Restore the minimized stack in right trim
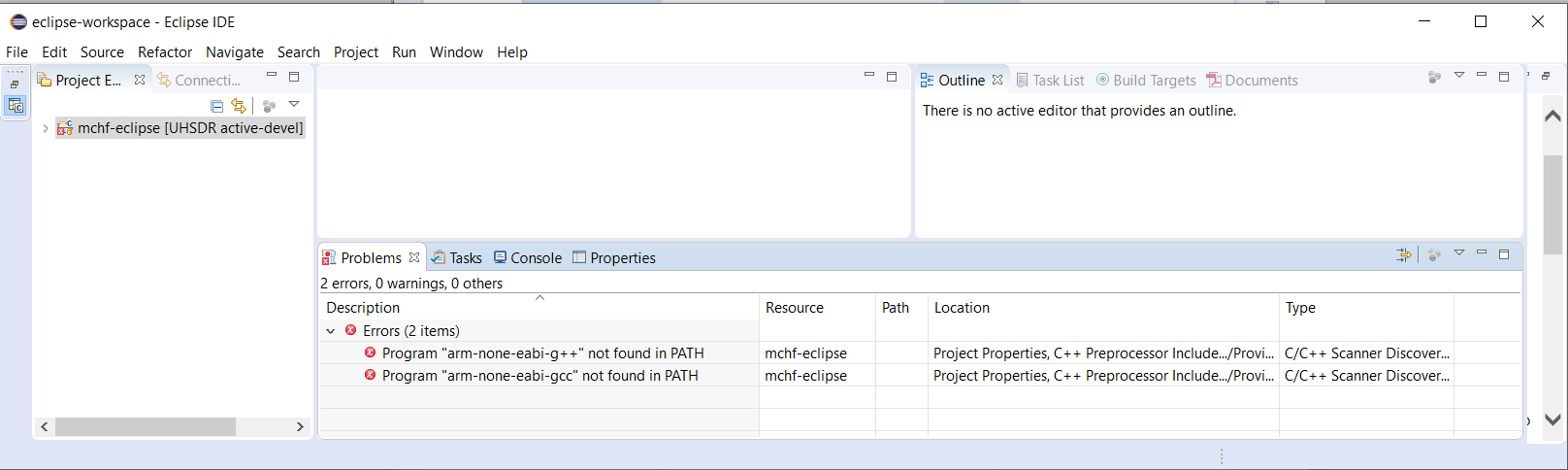The height and width of the screenshot is (470, 1568). coord(1546,76)
